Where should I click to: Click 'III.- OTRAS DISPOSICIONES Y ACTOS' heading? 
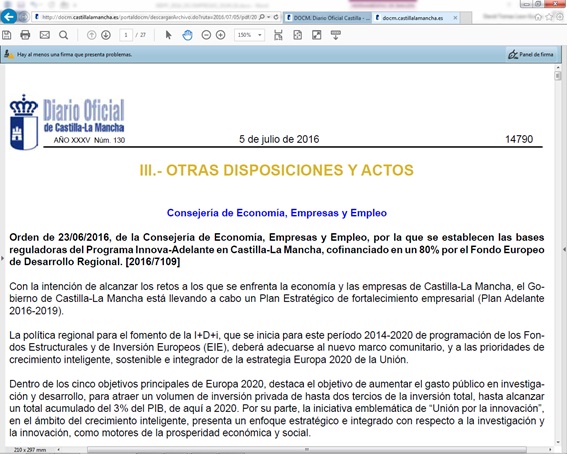(x=276, y=170)
